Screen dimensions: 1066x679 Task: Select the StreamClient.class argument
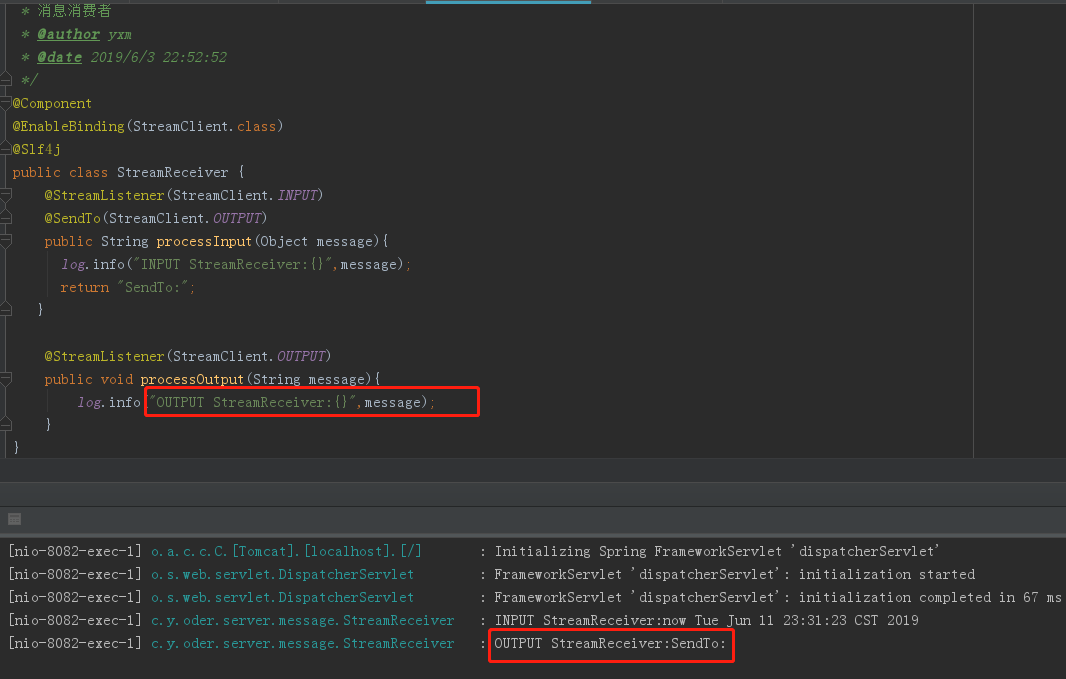pyautogui.click(x=204, y=126)
